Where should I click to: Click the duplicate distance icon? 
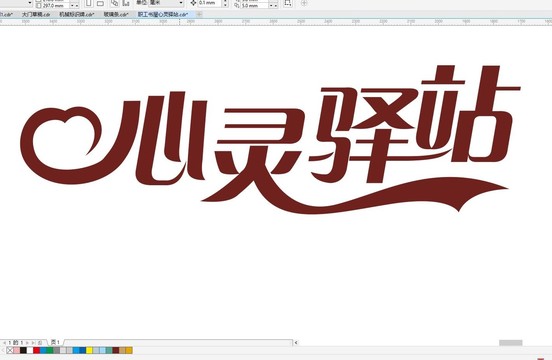(x=237, y=6)
